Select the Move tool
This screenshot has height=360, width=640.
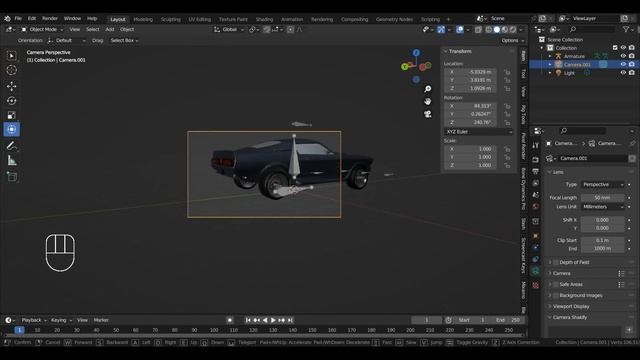pyautogui.click(x=11, y=86)
